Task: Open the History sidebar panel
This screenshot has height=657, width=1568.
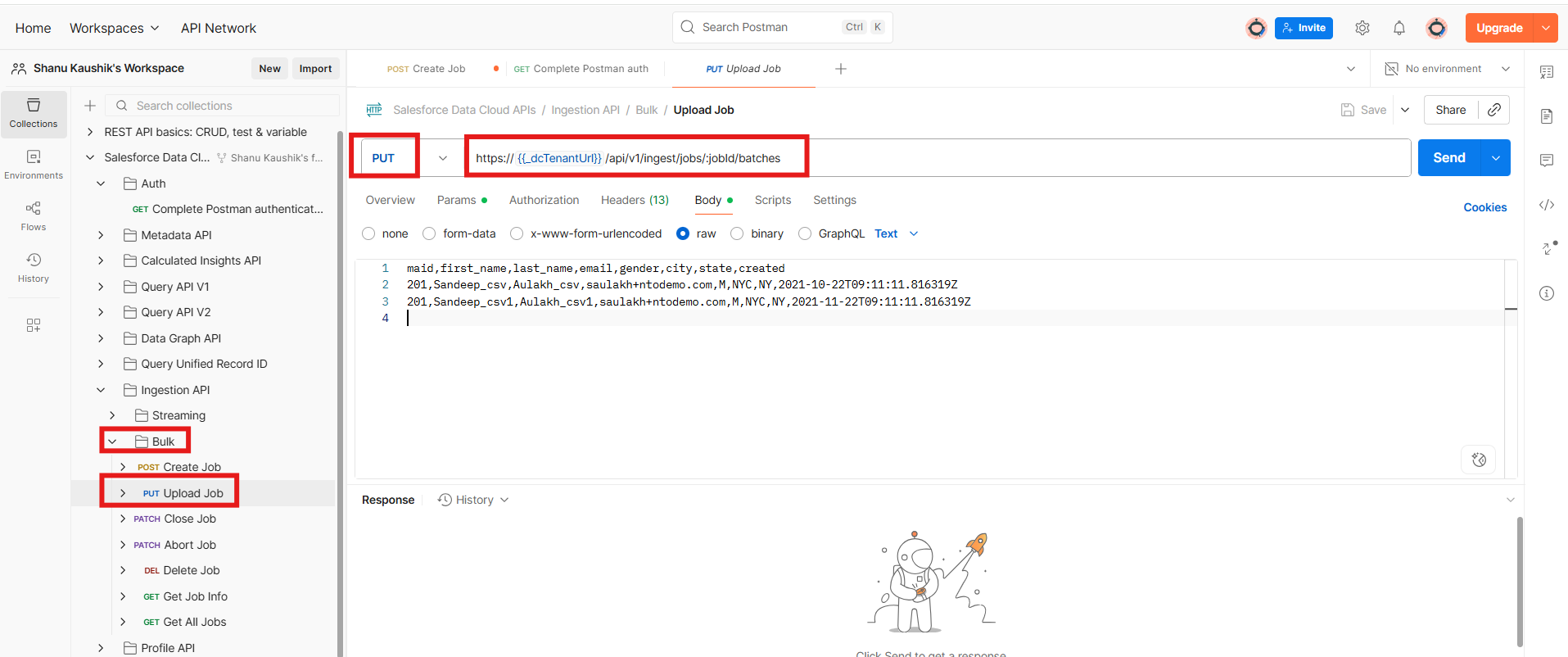Action: click(34, 268)
